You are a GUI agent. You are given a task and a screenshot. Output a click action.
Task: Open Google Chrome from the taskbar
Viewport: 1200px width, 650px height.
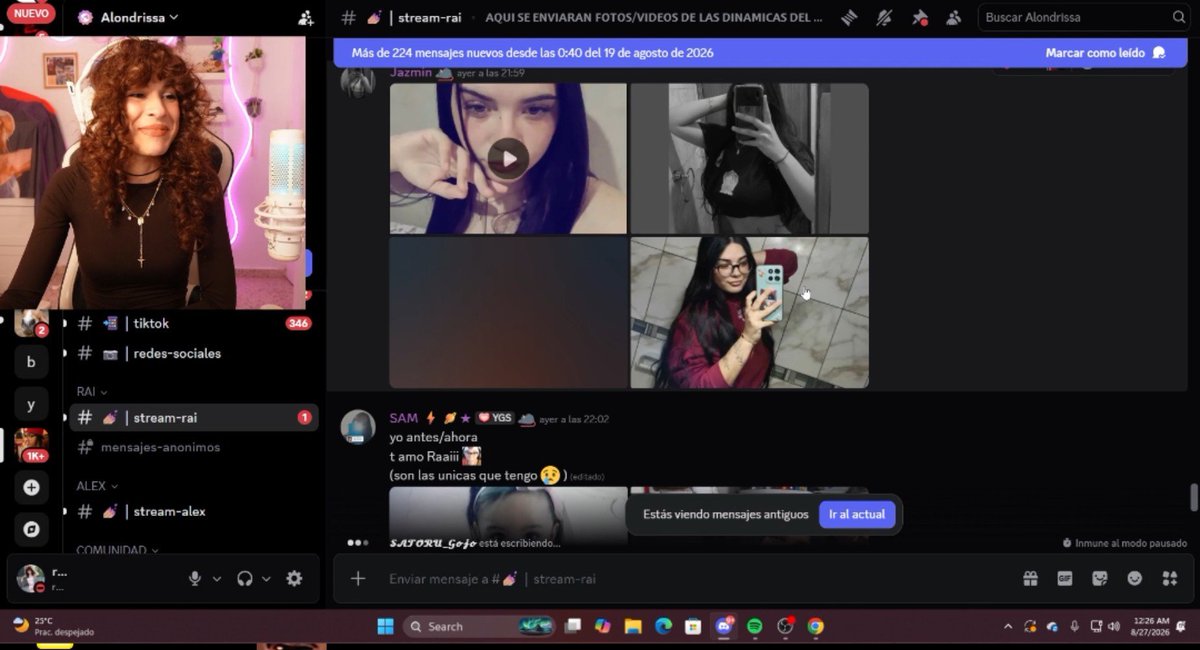pos(816,626)
